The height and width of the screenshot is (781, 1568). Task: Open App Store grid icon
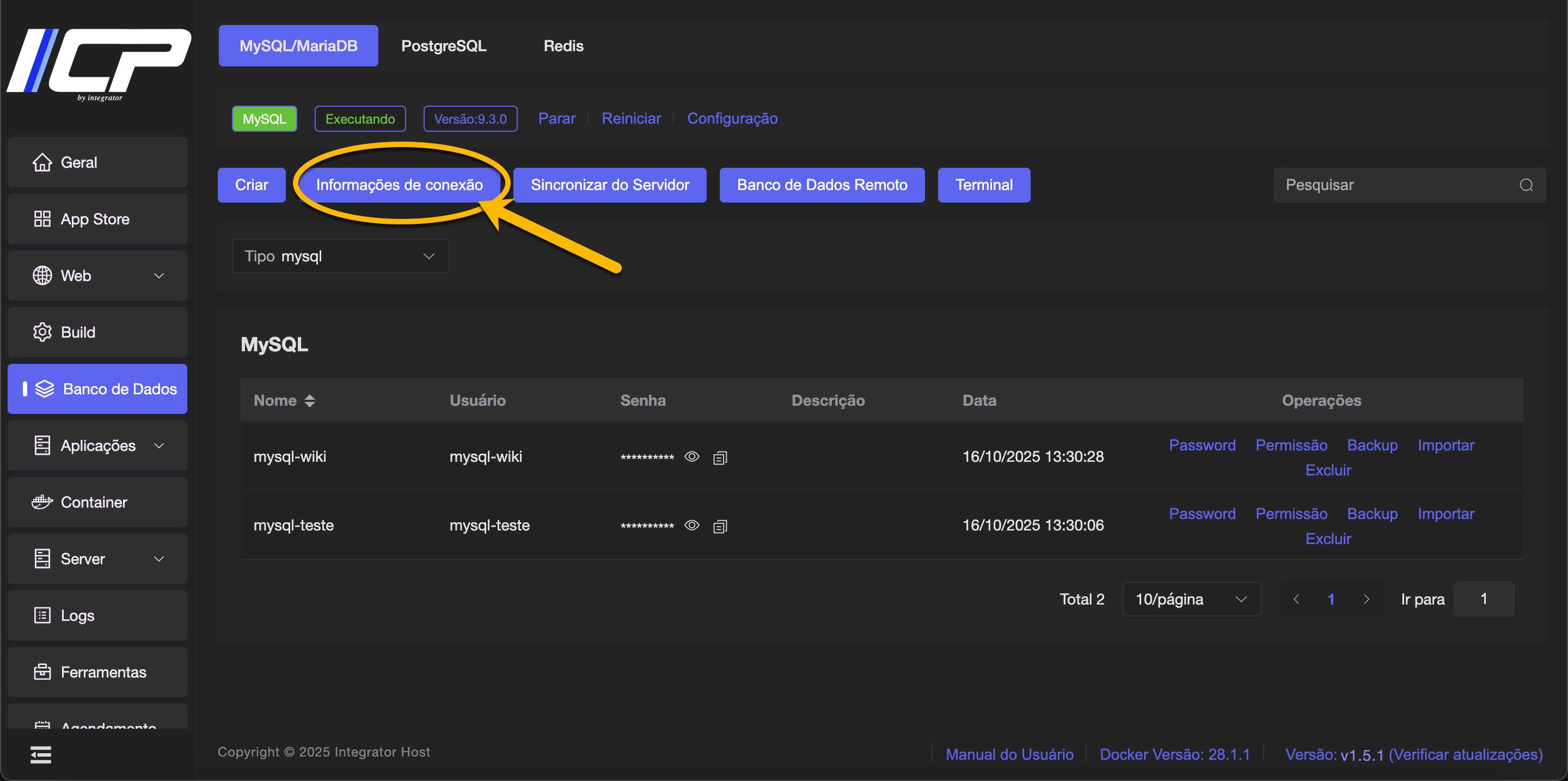coord(42,219)
